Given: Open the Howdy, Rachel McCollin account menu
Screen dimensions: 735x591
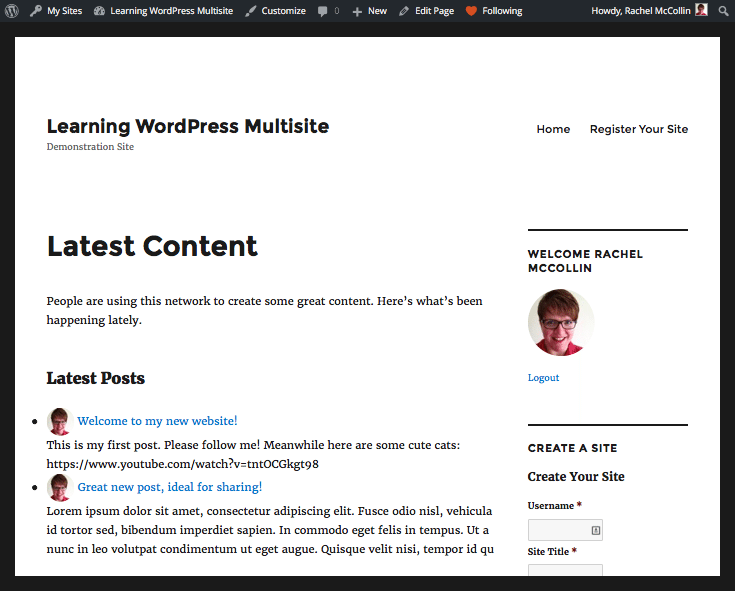Looking at the screenshot, I should (x=649, y=11).
